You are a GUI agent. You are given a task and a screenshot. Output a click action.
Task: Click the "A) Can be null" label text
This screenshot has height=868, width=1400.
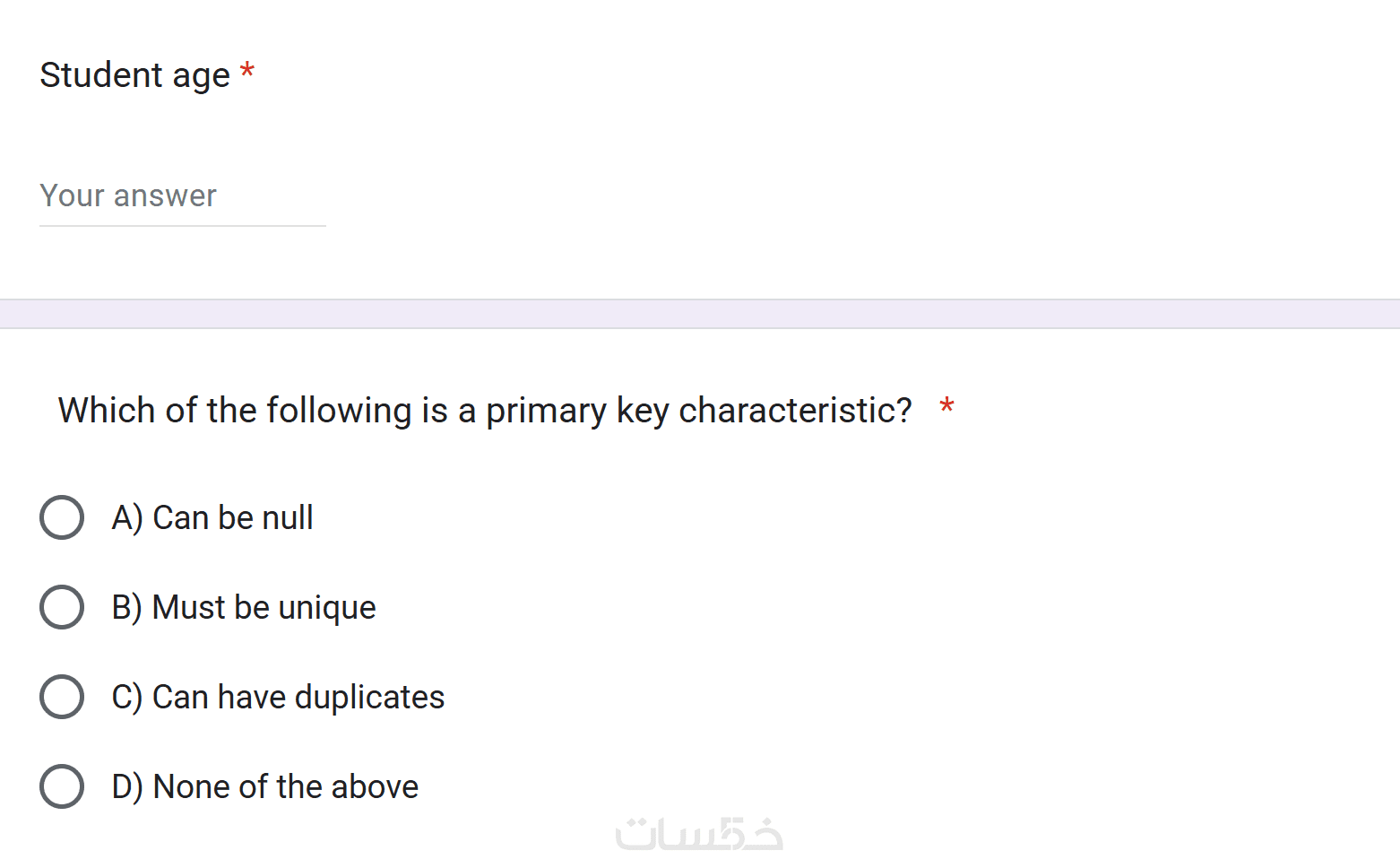click(x=212, y=517)
